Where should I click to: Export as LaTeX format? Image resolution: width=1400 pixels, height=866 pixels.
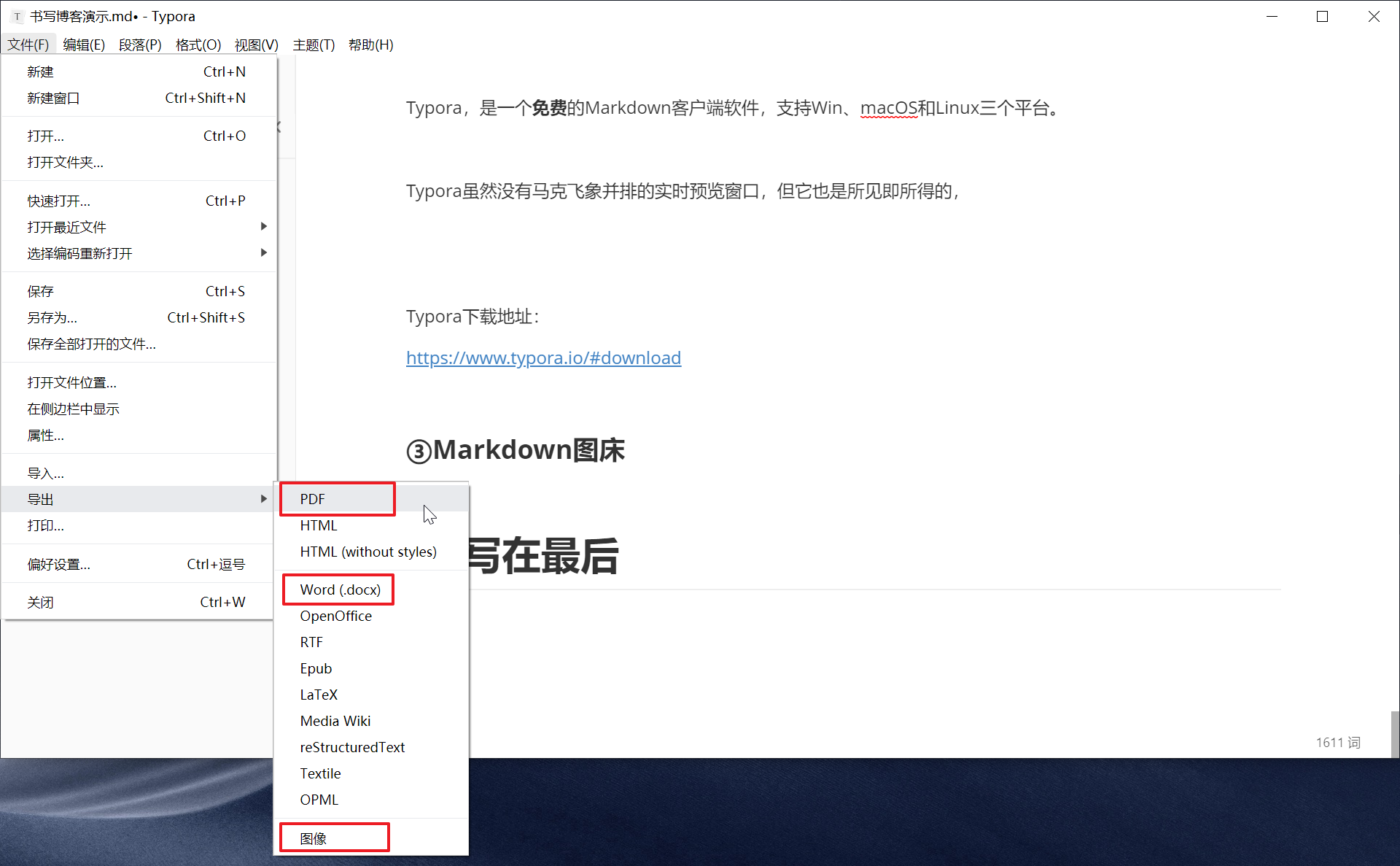319,695
